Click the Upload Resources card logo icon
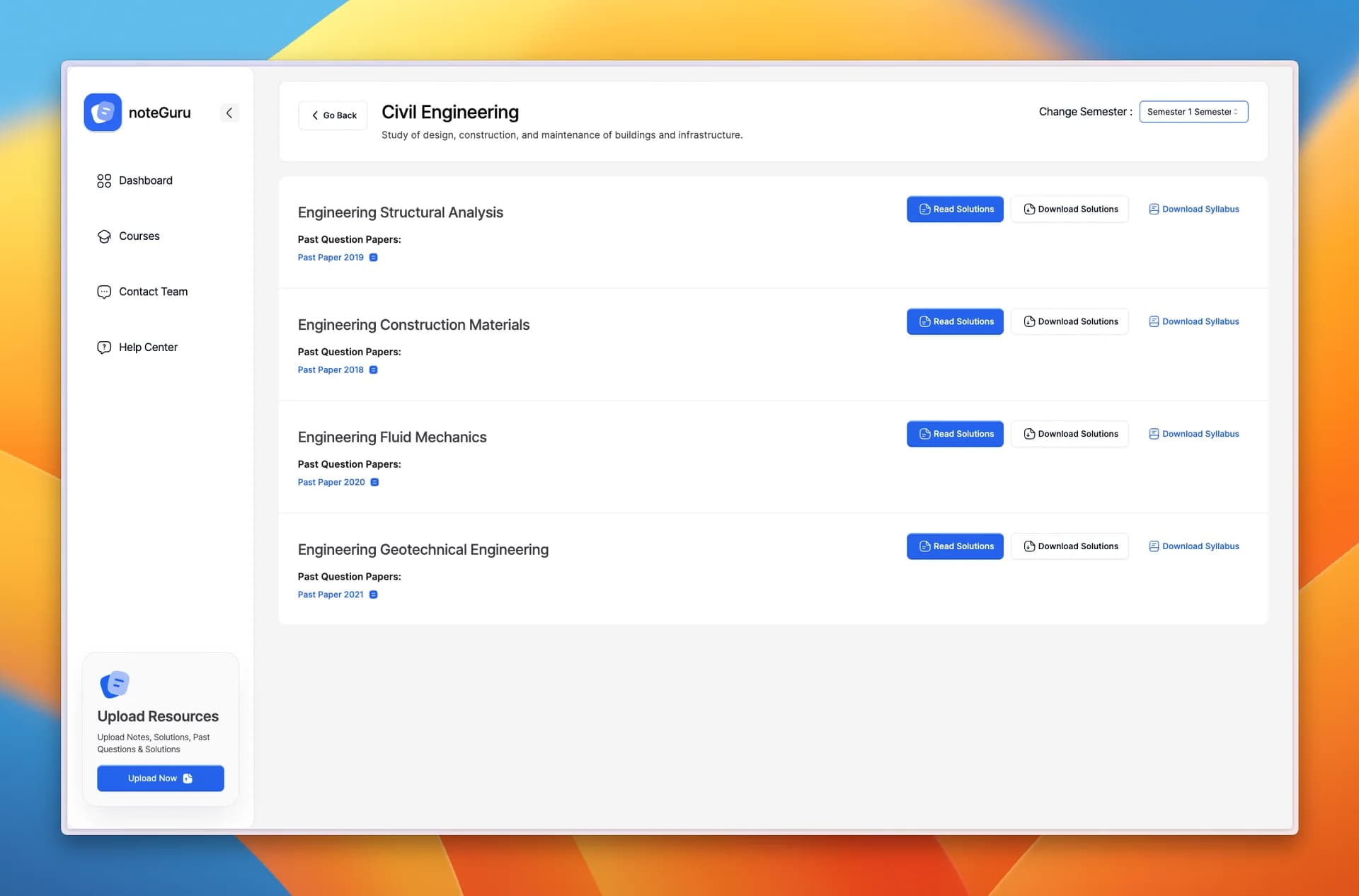 coord(114,684)
